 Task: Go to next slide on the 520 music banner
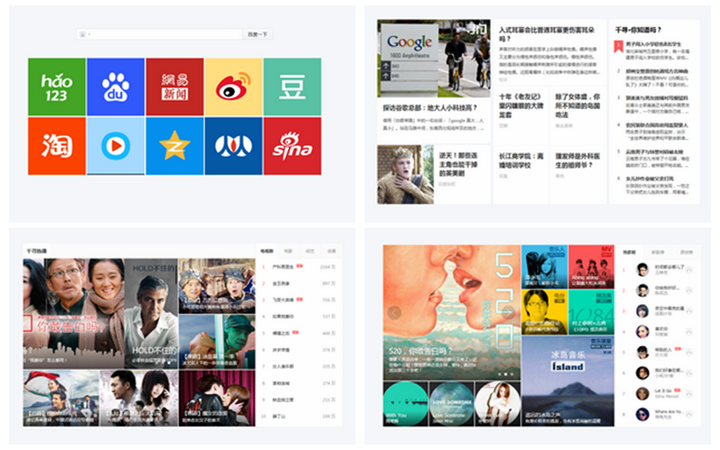(508, 313)
